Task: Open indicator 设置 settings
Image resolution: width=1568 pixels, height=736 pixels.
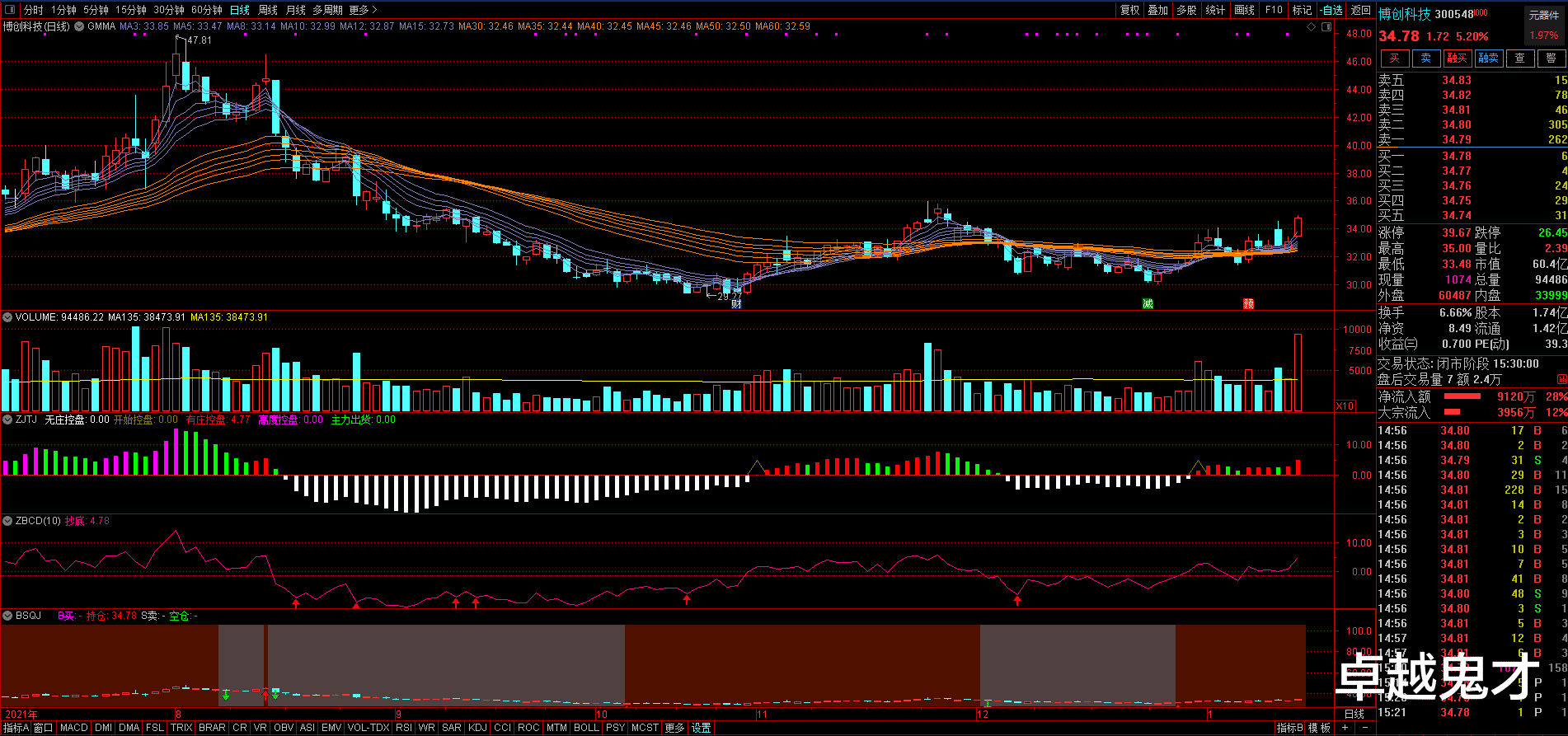Action: point(701,728)
